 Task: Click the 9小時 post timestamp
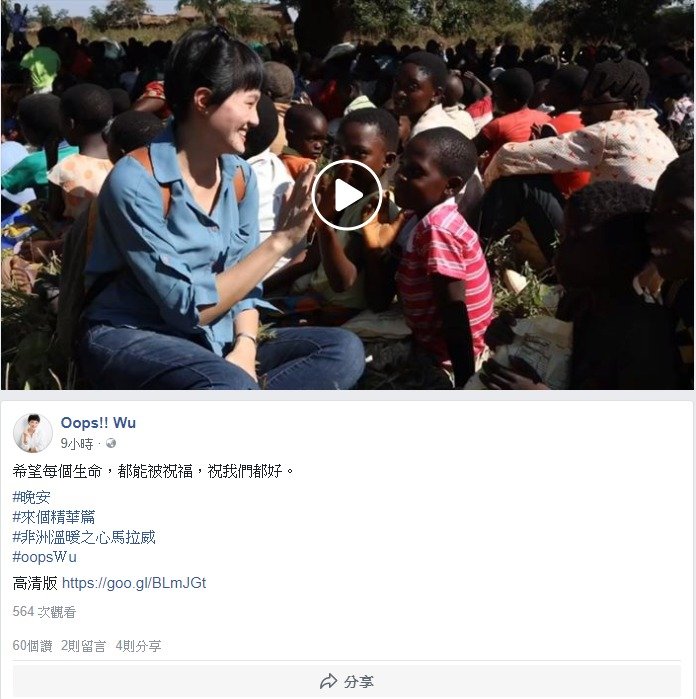(x=77, y=444)
